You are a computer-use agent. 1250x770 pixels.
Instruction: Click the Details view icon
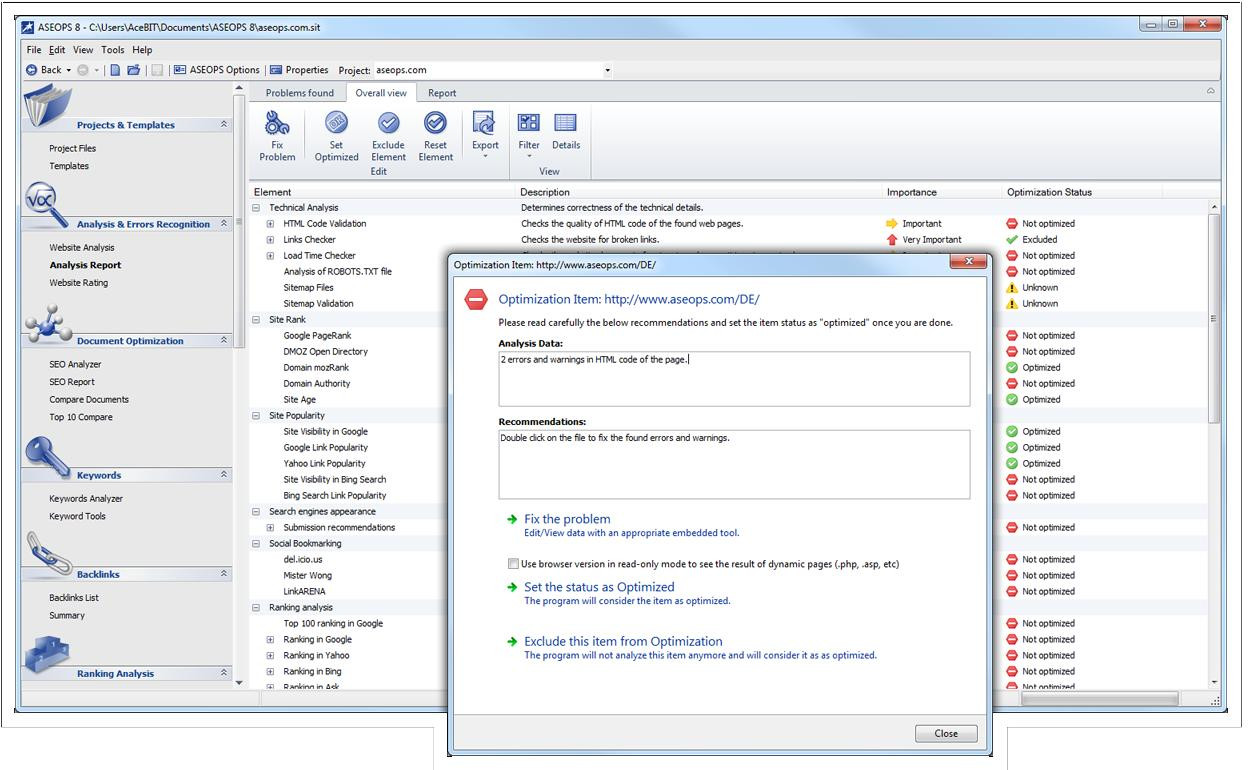[x=566, y=123]
